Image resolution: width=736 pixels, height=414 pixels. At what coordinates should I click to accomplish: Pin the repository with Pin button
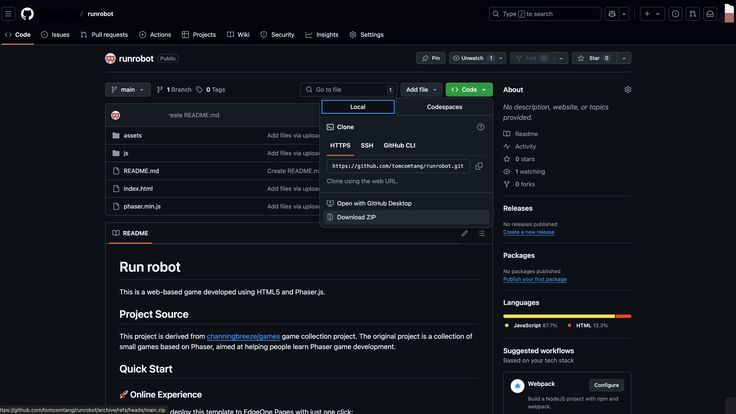point(430,58)
